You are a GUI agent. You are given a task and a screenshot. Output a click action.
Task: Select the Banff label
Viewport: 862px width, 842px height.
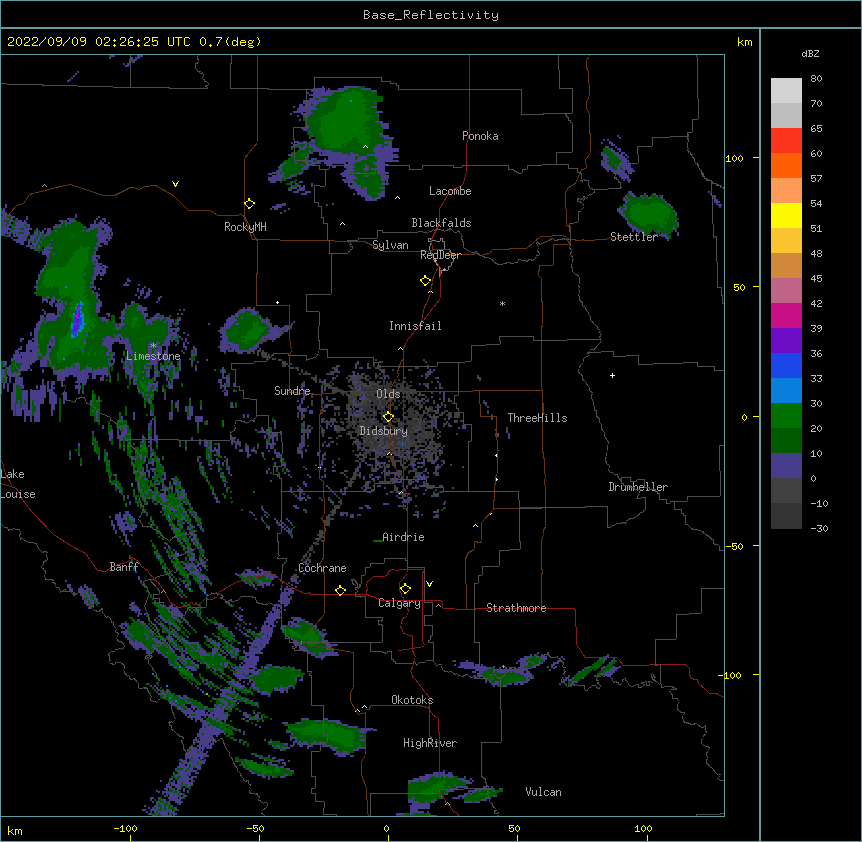(x=124, y=567)
